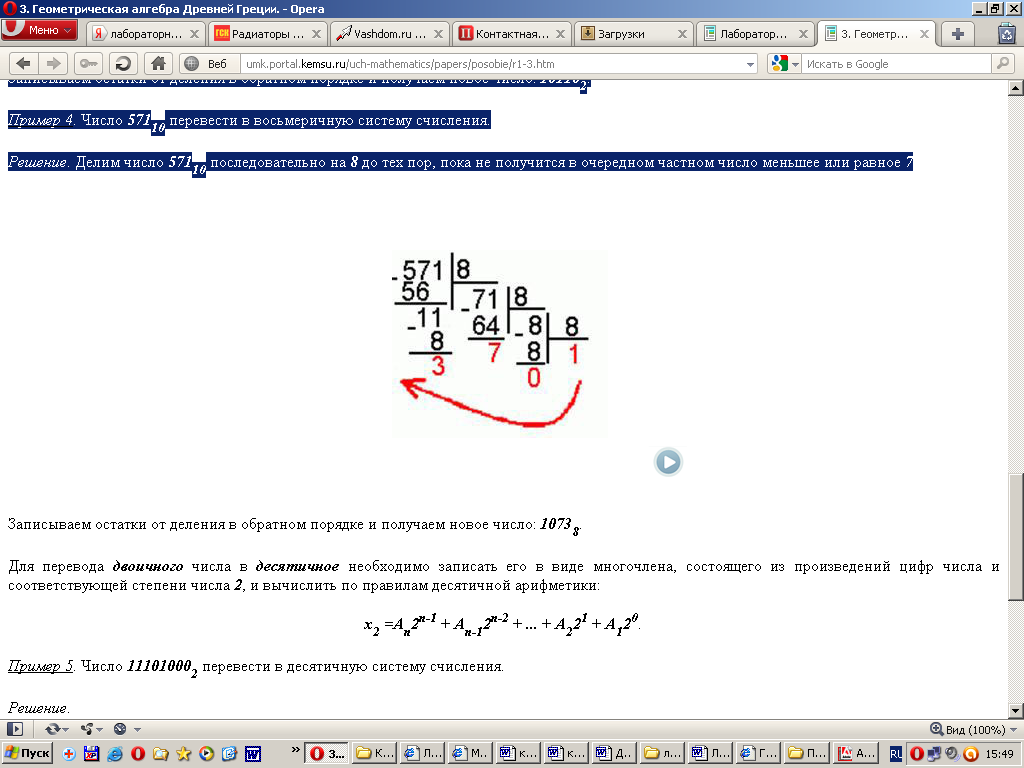This screenshot has height=768, width=1024.
Task: Reload the current page
Action: pyautogui.click(x=123, y=64)
